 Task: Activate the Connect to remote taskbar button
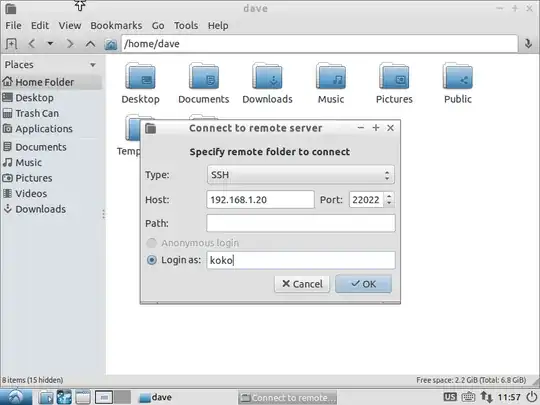(287, 398)
